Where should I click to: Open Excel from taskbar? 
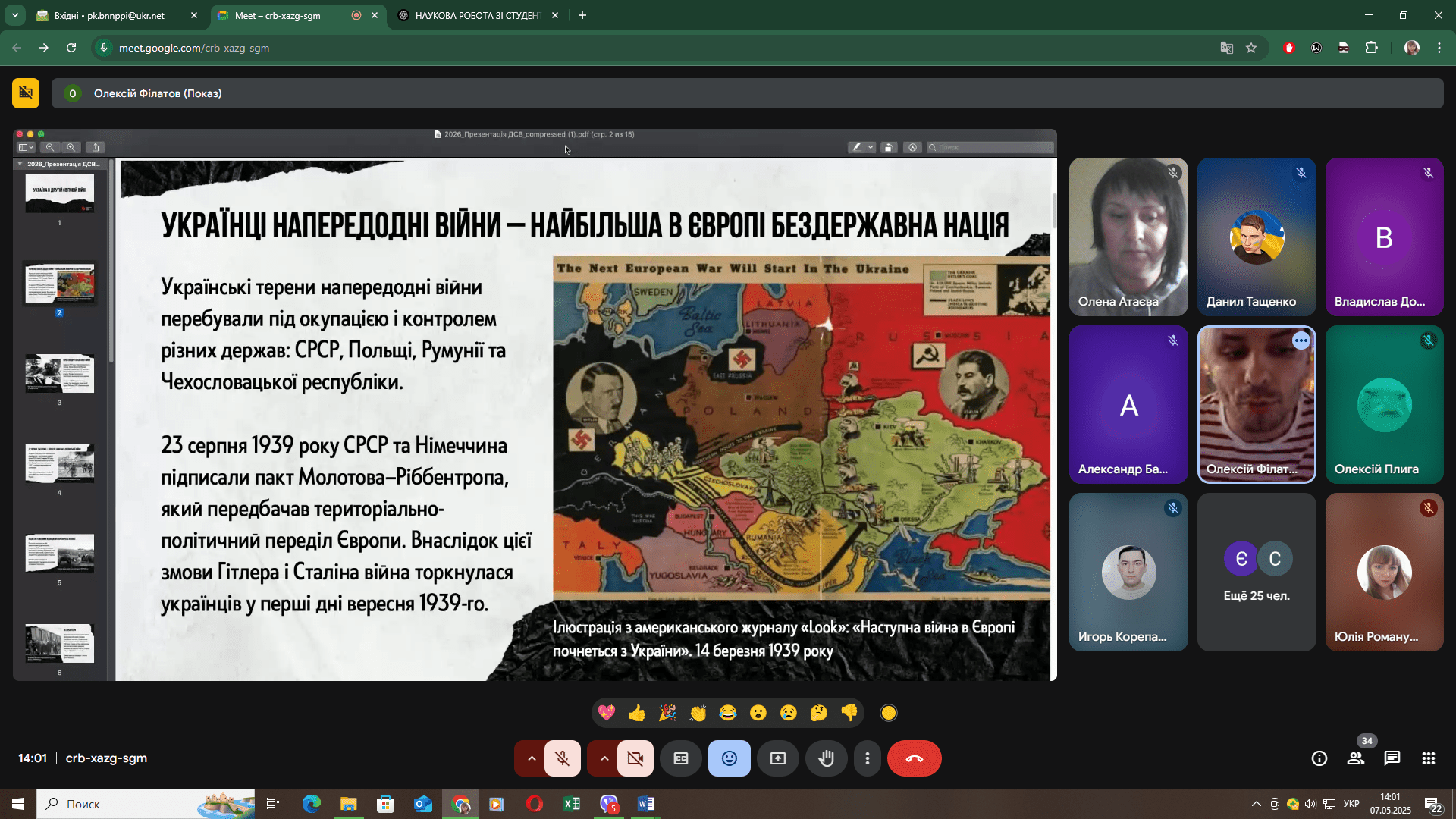click(x=572, y=804)
